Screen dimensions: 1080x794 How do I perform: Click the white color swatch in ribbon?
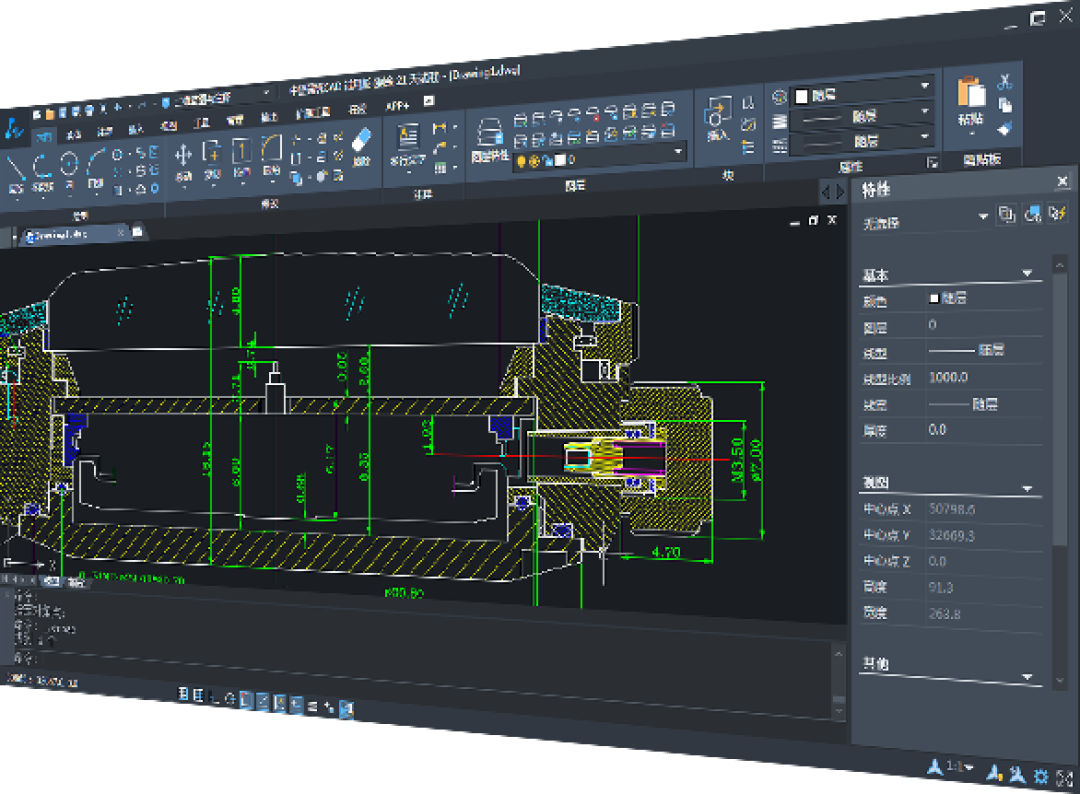tap(801, 96)
